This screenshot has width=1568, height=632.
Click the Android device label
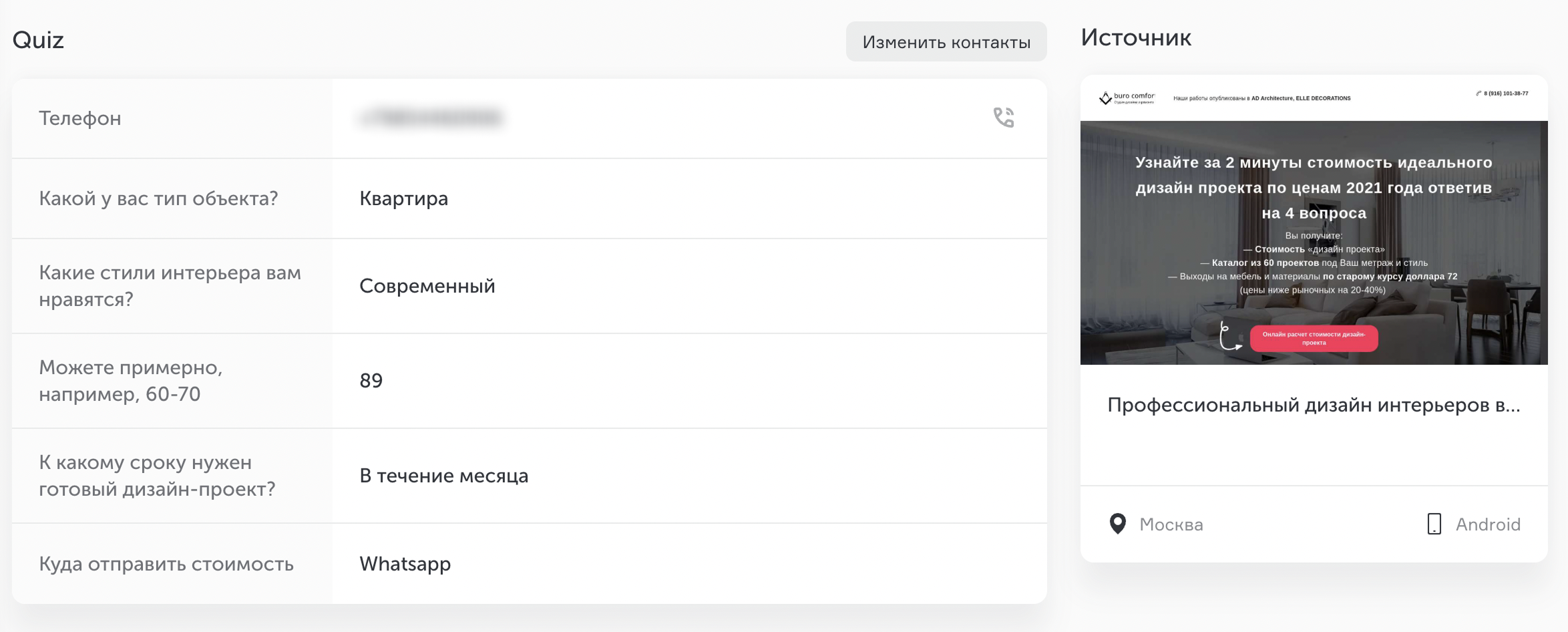(x=1488, y=524)
